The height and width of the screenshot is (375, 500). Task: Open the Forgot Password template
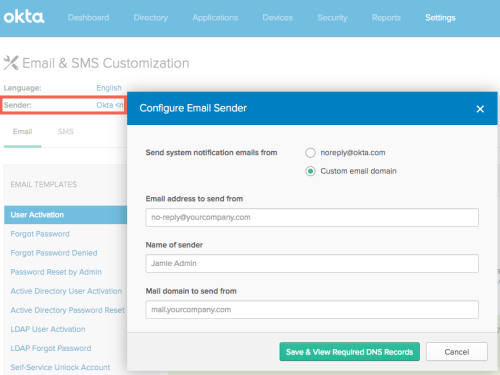[40, 234]
